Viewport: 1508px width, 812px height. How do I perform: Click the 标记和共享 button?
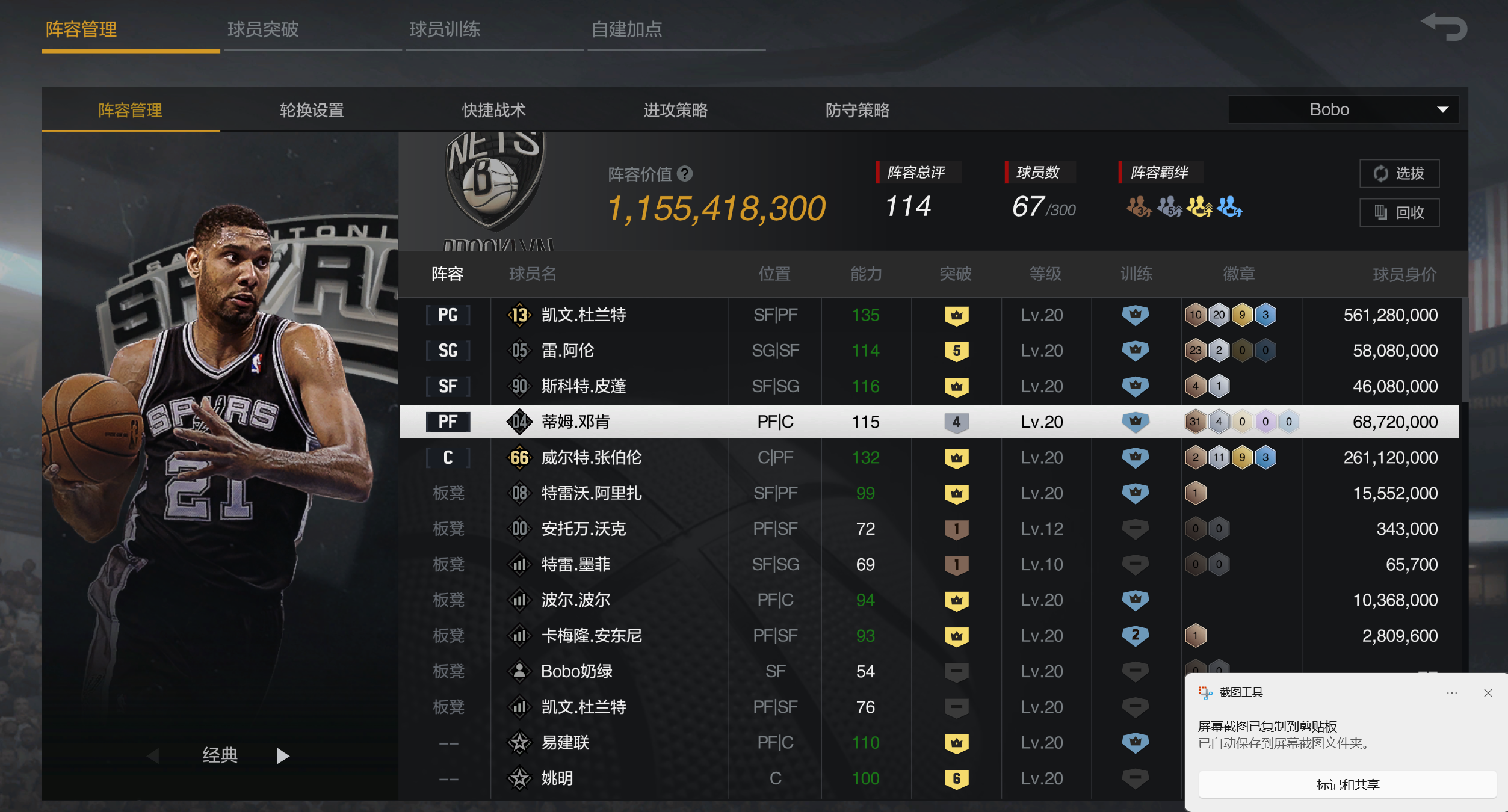pos(1347,784)
